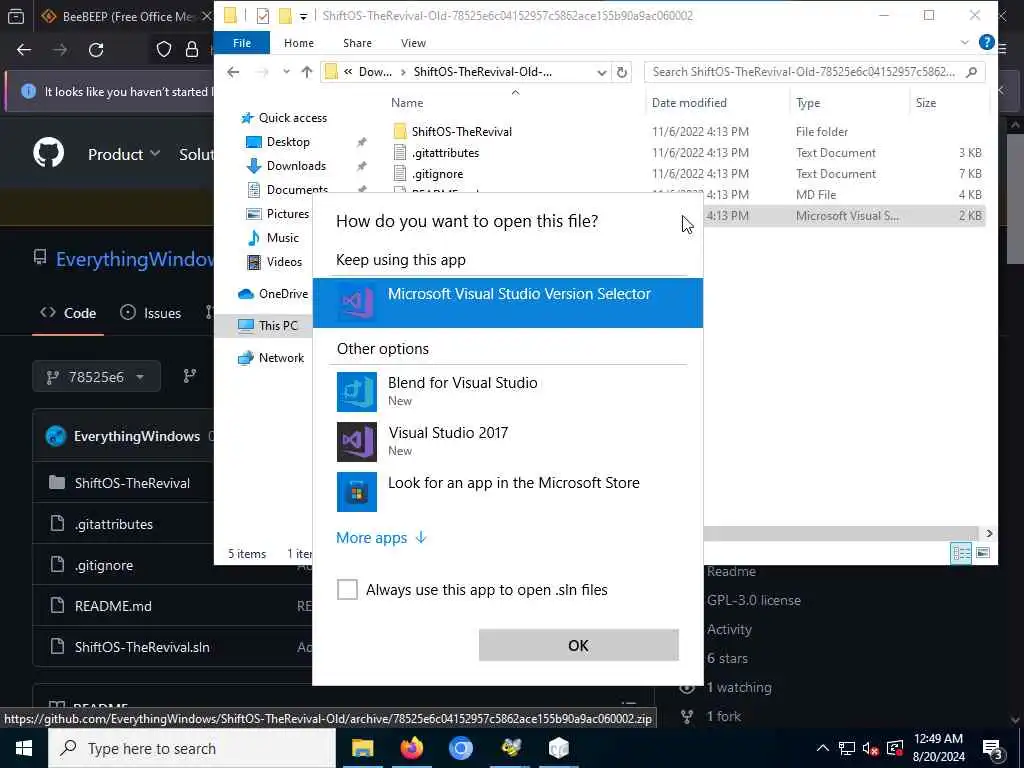The height and width of the screenshot is (768, 1024).
Task: Open ShiftOS-TheRevival.sln on GitHub
Action: tap(142, 647)
